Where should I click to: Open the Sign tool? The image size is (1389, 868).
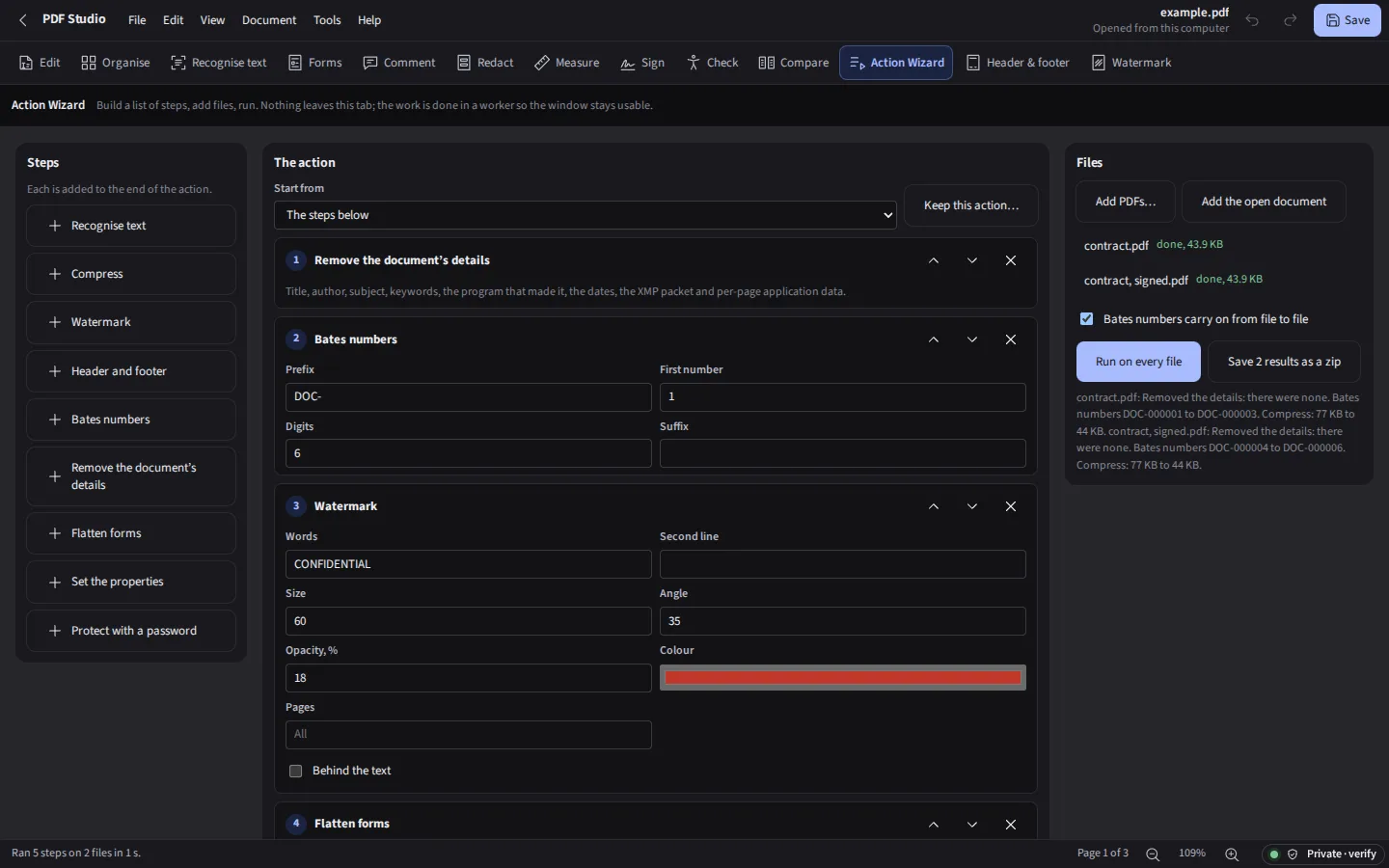[x=642, y=63]
